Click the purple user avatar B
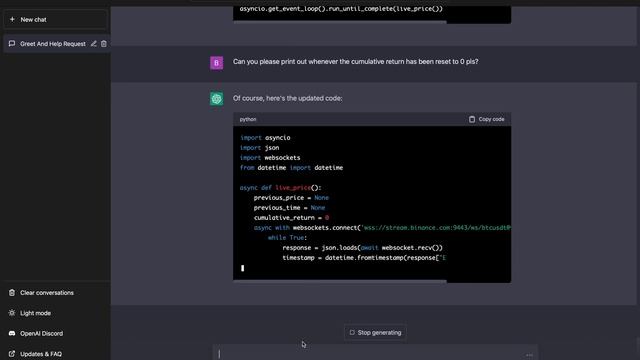640x360 pixels. coord(217,63)
